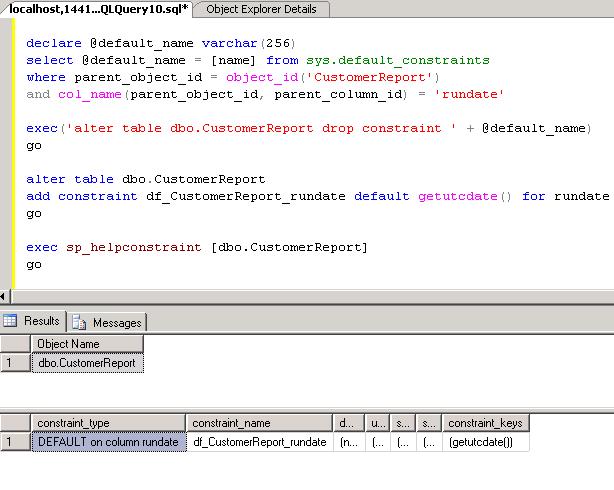Click the grid icon on the Results tab
The image size is (614, 490).
pos(10,321)
